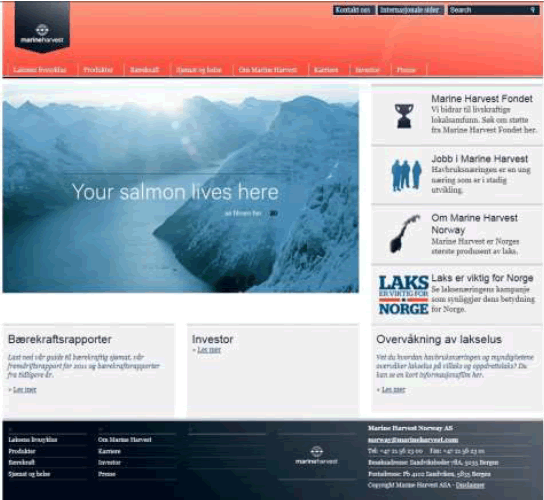The image size is (544, 500).
Task: Click the lakselus italic description text
Action: coord(455,366)
